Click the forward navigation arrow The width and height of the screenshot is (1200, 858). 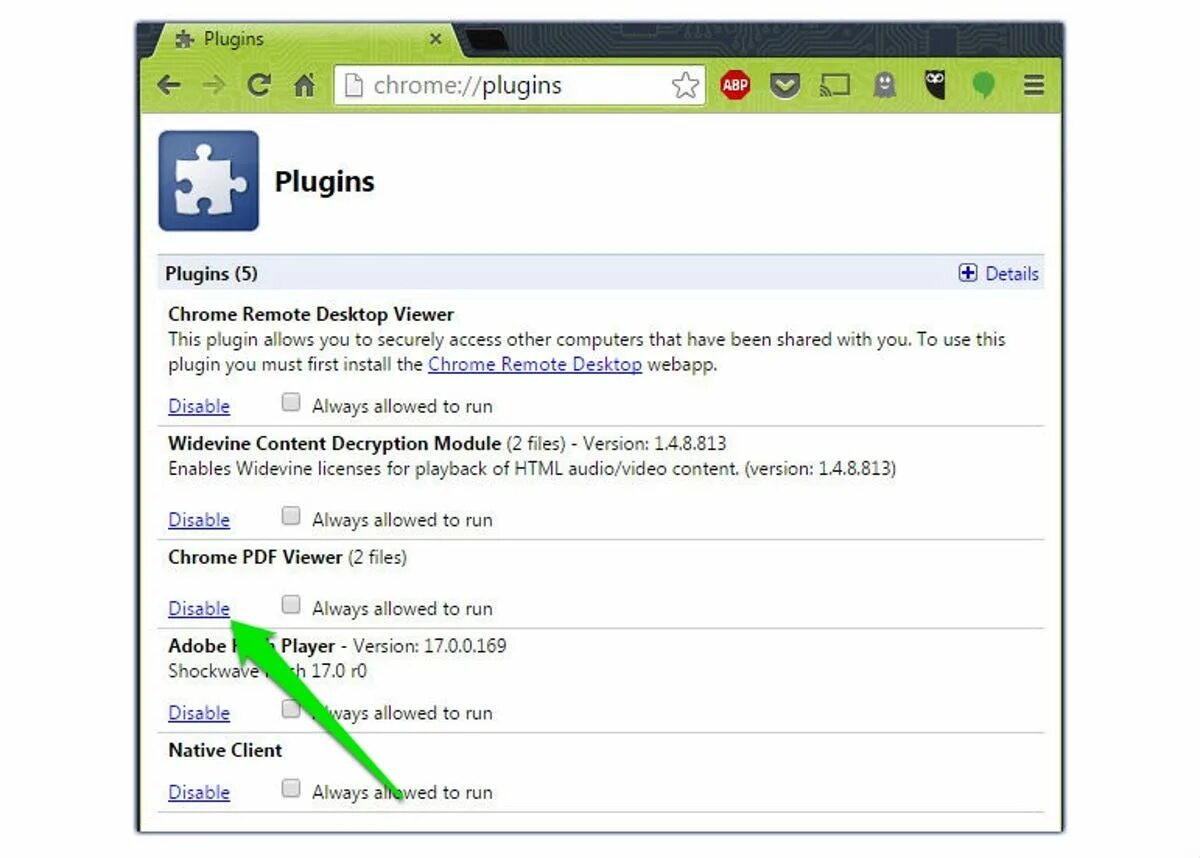click(x=213, y=85)
